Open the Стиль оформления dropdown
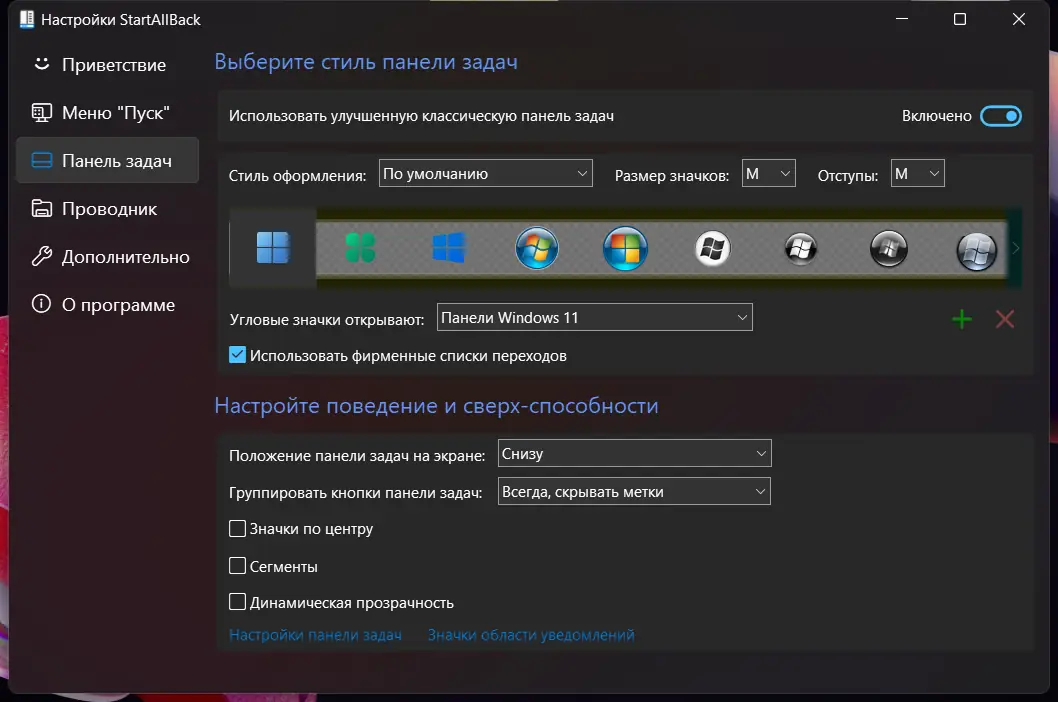This screenshot has height=702, width=1058. [485, 173]
